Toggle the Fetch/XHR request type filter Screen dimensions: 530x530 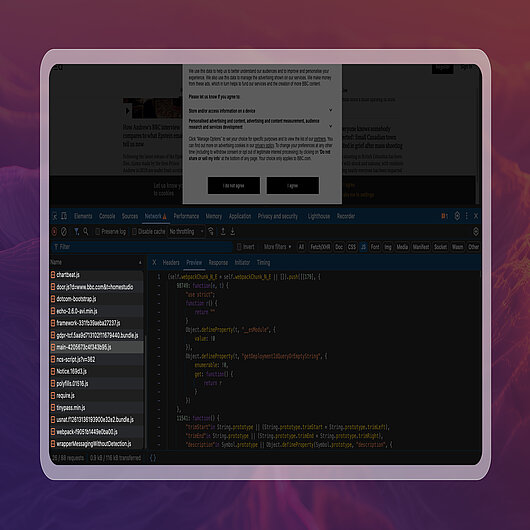point(320,247)
